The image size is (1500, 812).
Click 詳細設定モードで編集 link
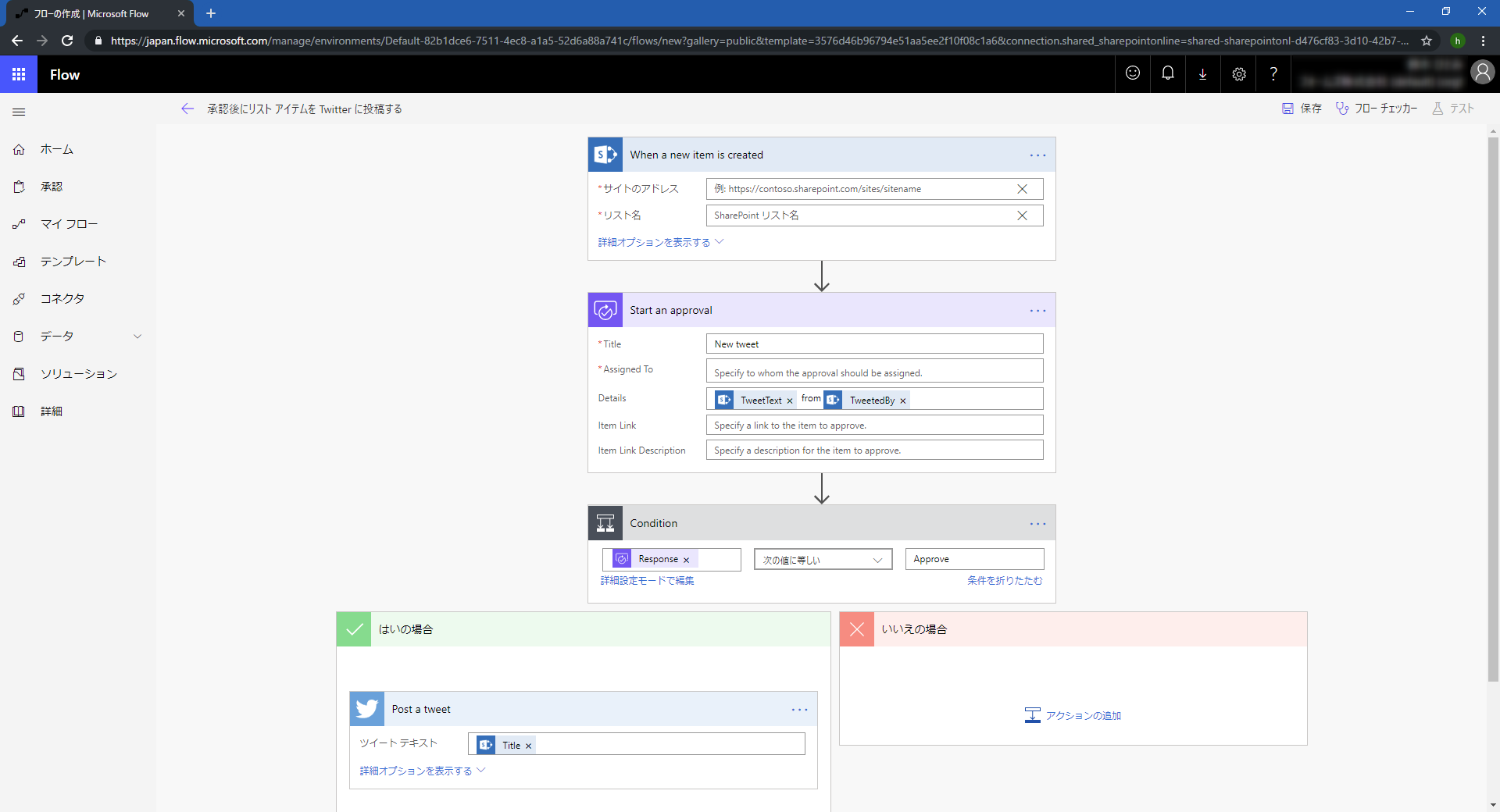[647, 580]
